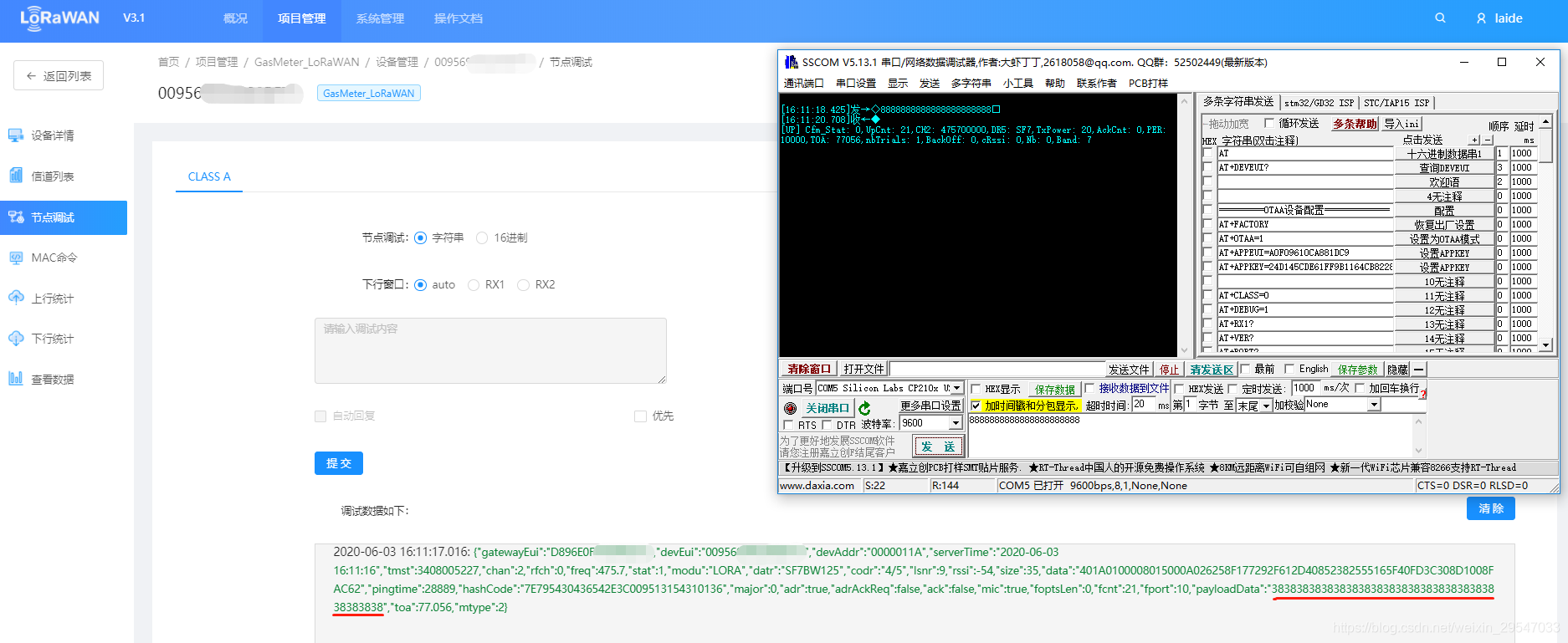The height and width of the screenshot is (643, 1568).
Task: Click the 查询DEVEUI send button
Action: [x=1444, y=167]
